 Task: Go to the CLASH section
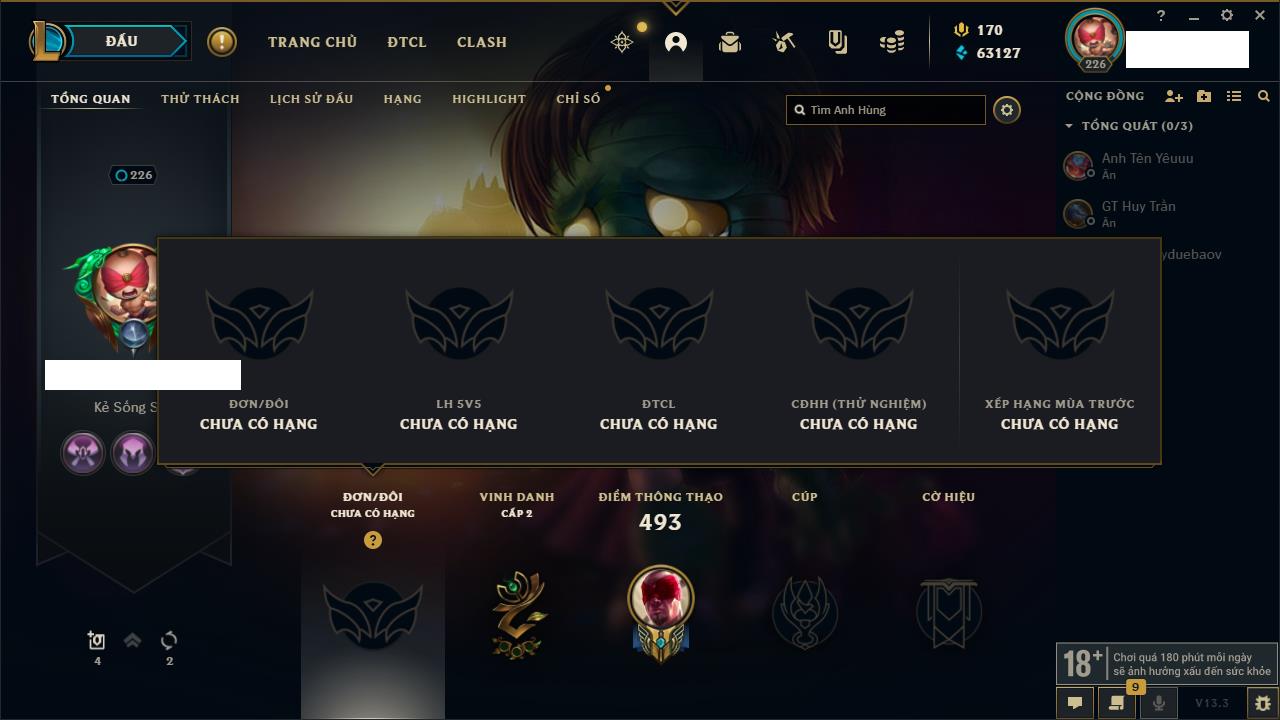point(482,42)
